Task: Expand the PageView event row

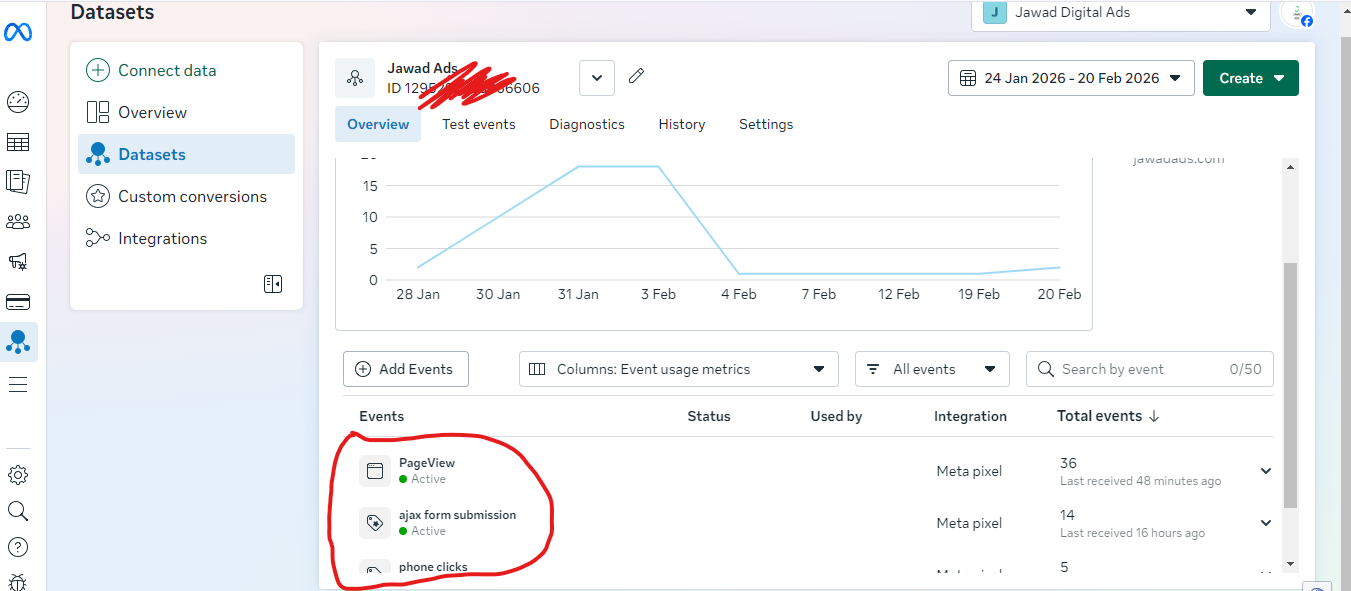Action: (1265, 471)
